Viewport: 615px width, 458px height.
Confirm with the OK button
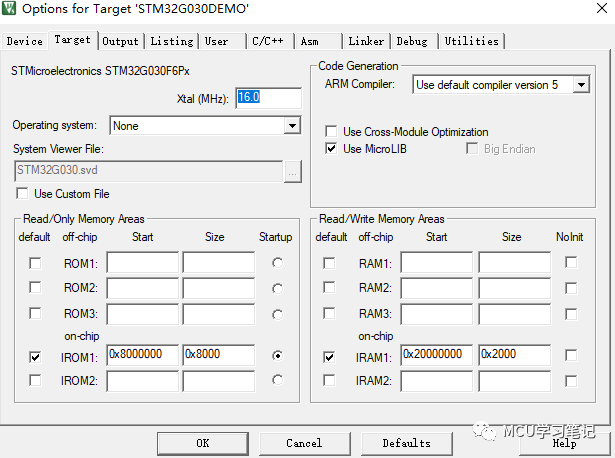(203, 443)
